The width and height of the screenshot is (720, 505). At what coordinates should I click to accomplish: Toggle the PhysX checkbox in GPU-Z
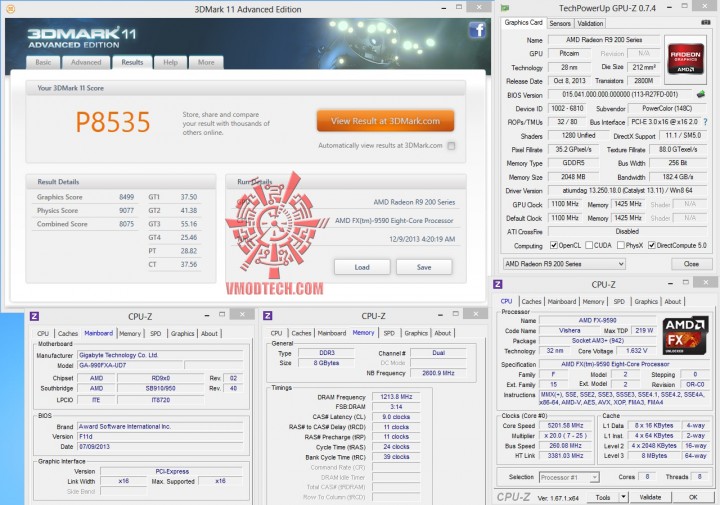point(621,245)
